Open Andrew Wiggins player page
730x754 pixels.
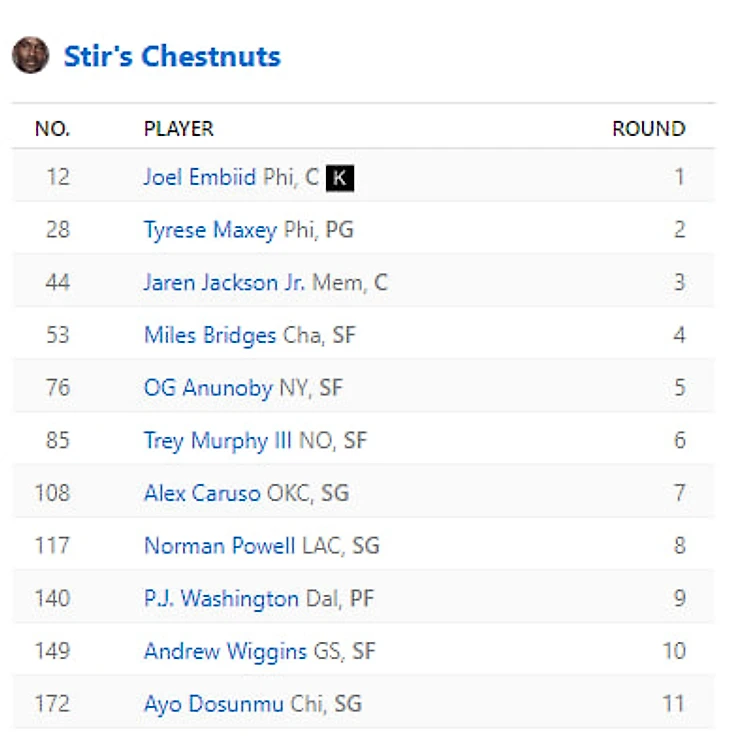pos(225,651)
